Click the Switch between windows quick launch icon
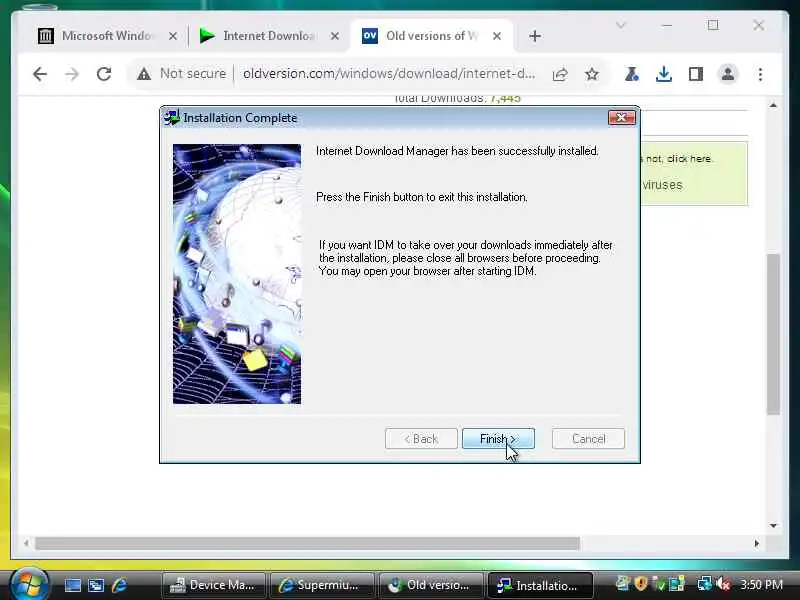This screenshot has height=600, width=800. 96,585
